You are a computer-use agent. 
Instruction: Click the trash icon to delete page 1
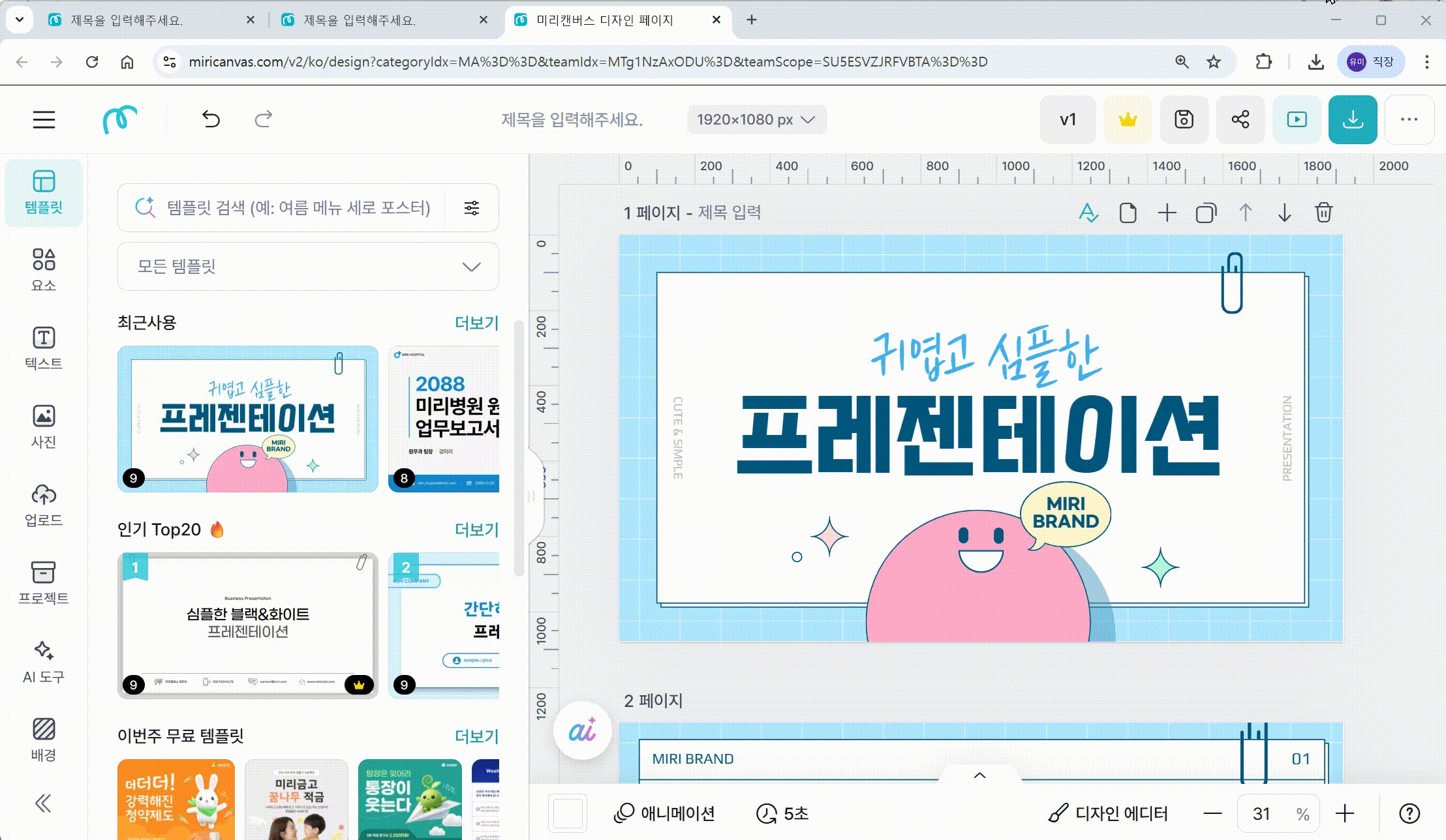point(1323,213)
